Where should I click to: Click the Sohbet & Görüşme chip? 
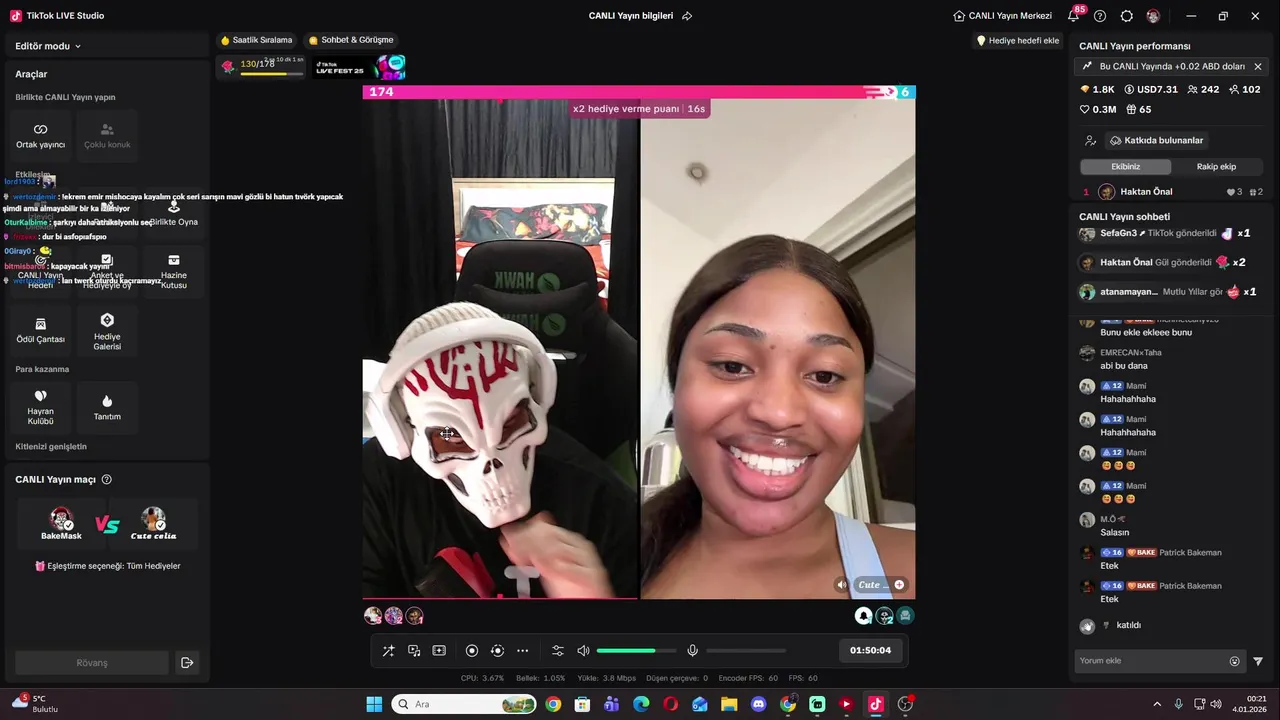point(351,40)
